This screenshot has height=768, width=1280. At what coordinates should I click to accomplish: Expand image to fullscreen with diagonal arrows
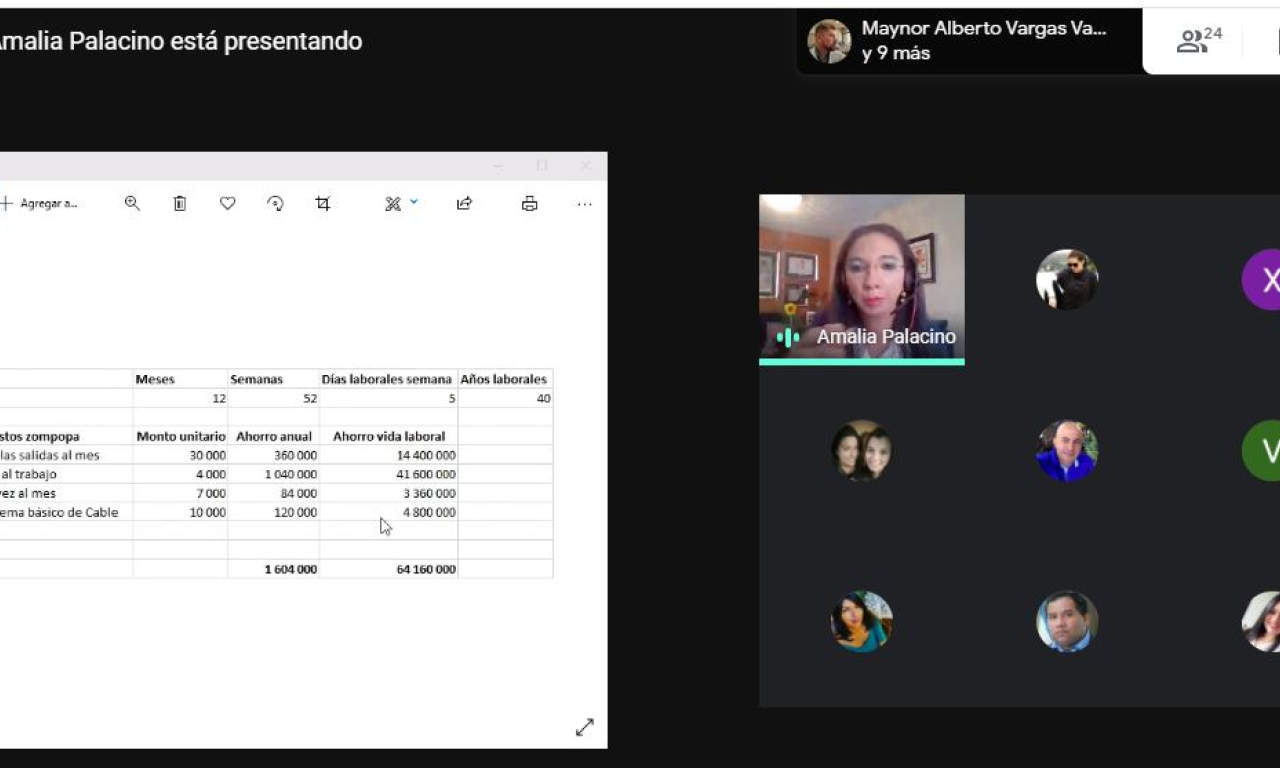click(x=585, y=728)
